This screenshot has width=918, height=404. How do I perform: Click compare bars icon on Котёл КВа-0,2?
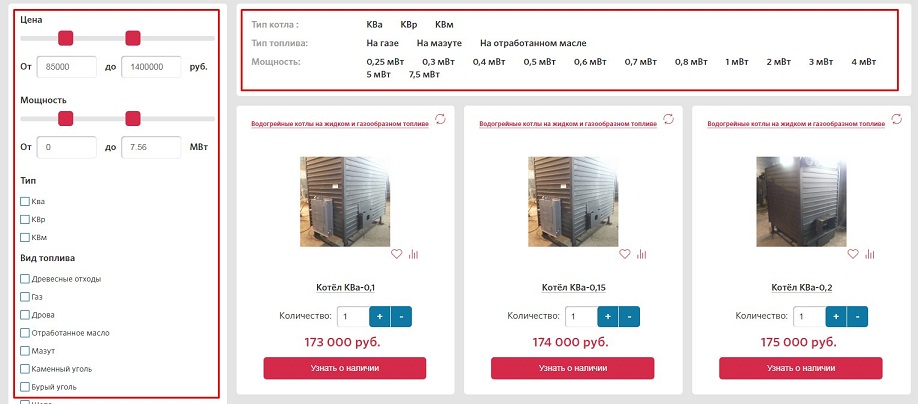coord(870,254)
